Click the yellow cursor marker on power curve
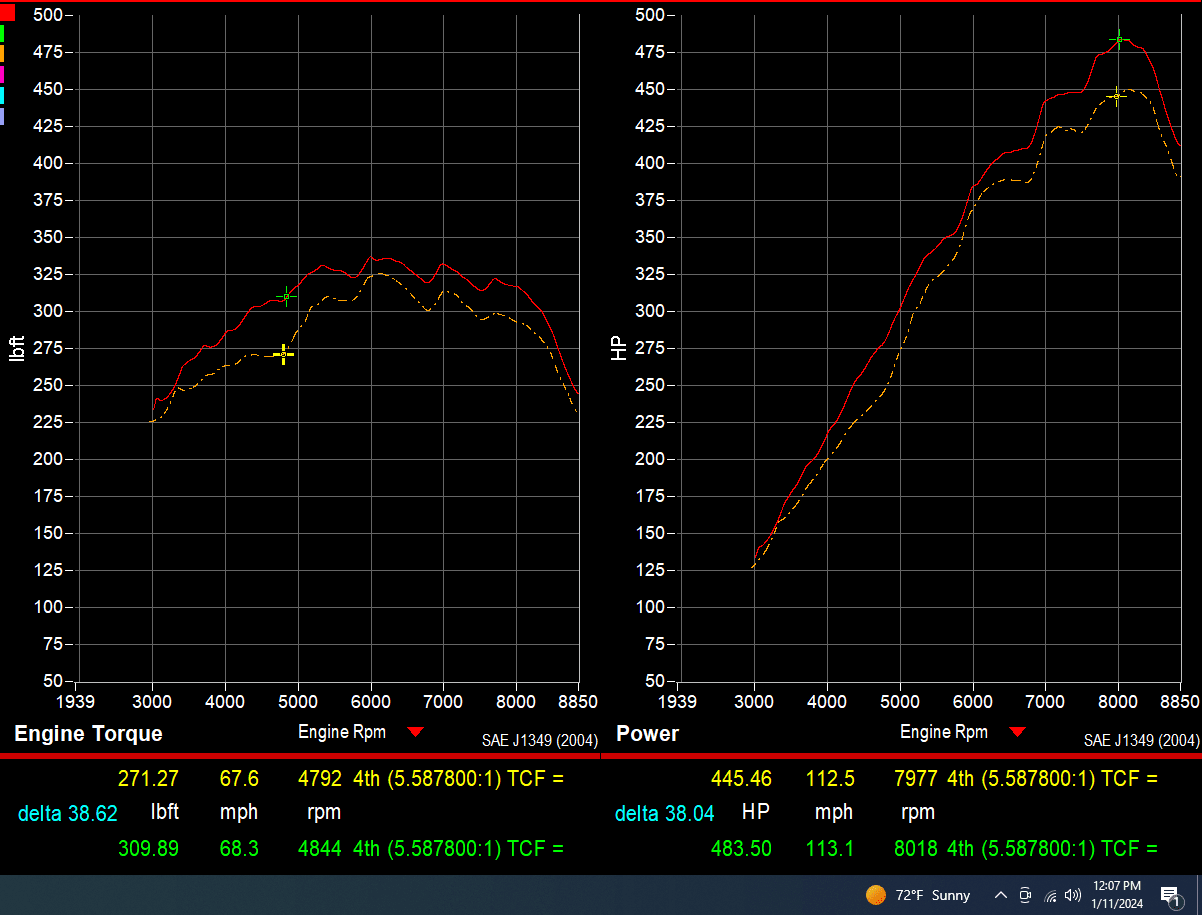1202x915 pixels. [1116, 96]
